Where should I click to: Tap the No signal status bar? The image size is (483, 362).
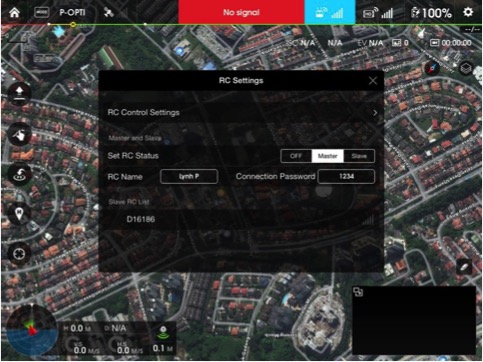(x=241, y=12)
